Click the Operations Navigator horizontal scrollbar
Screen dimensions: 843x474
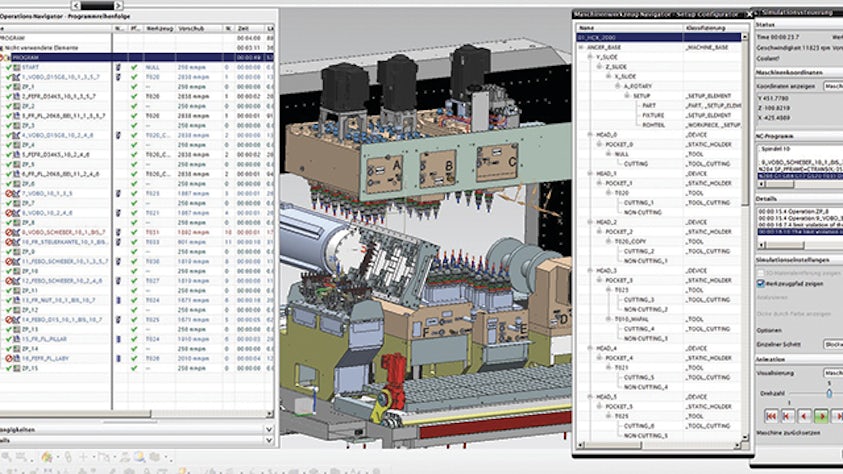pos(75,414)
